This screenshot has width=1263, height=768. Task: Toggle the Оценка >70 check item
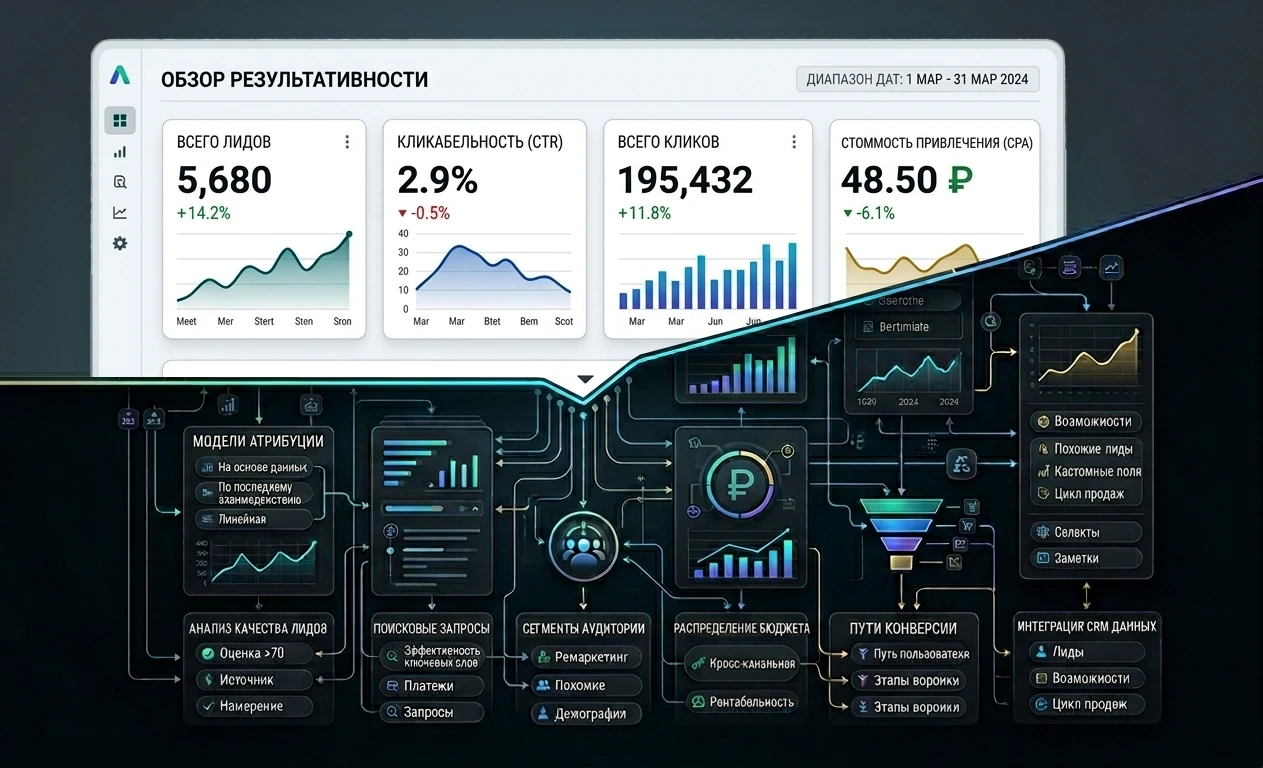coord(253,653)
